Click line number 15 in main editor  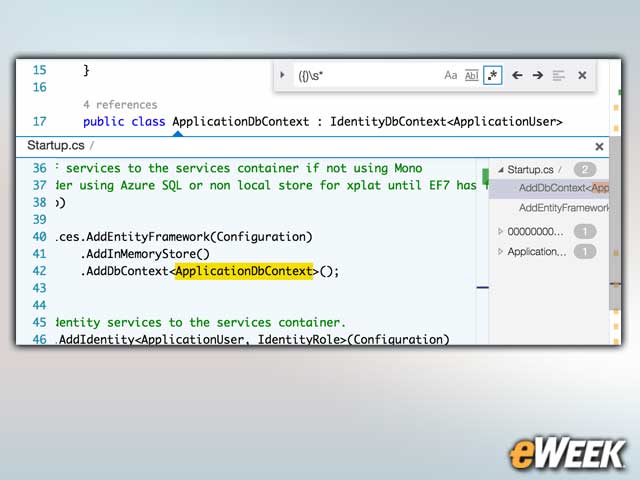pos(40,70)
